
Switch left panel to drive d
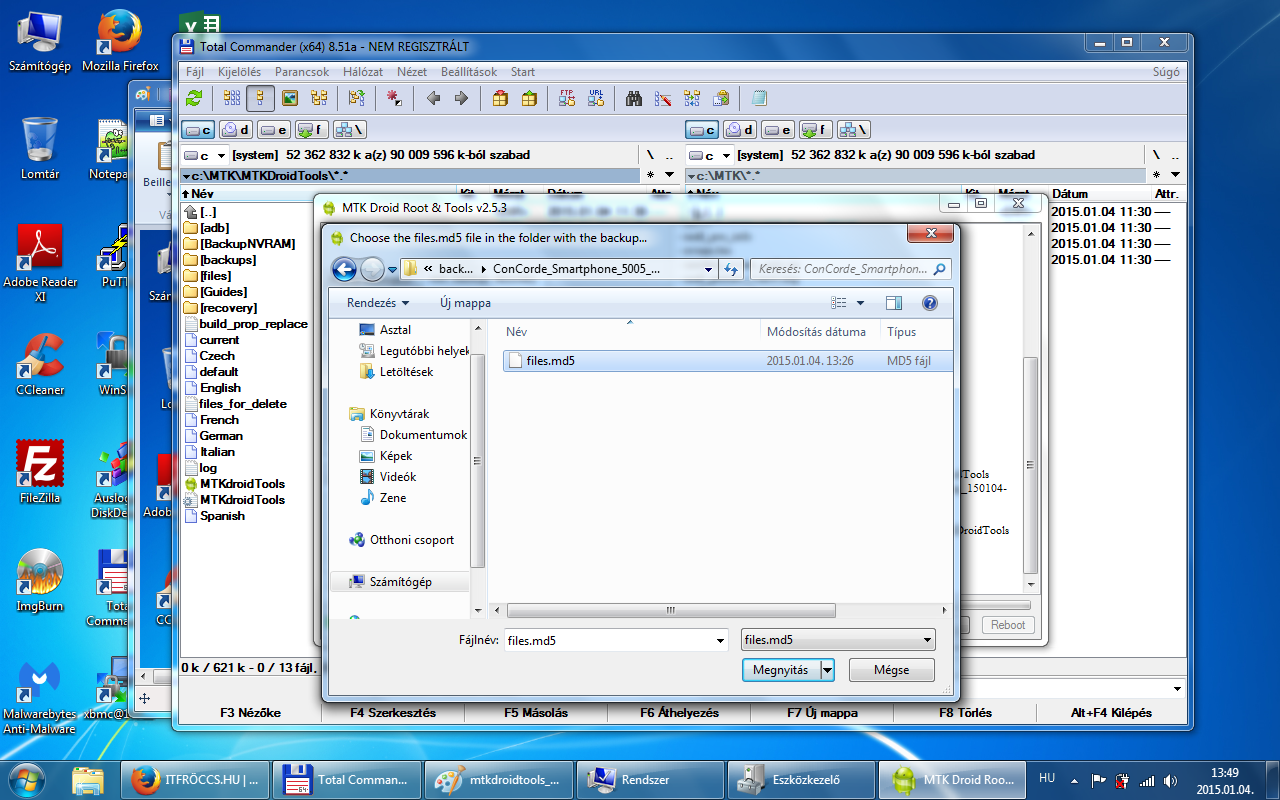236,129
